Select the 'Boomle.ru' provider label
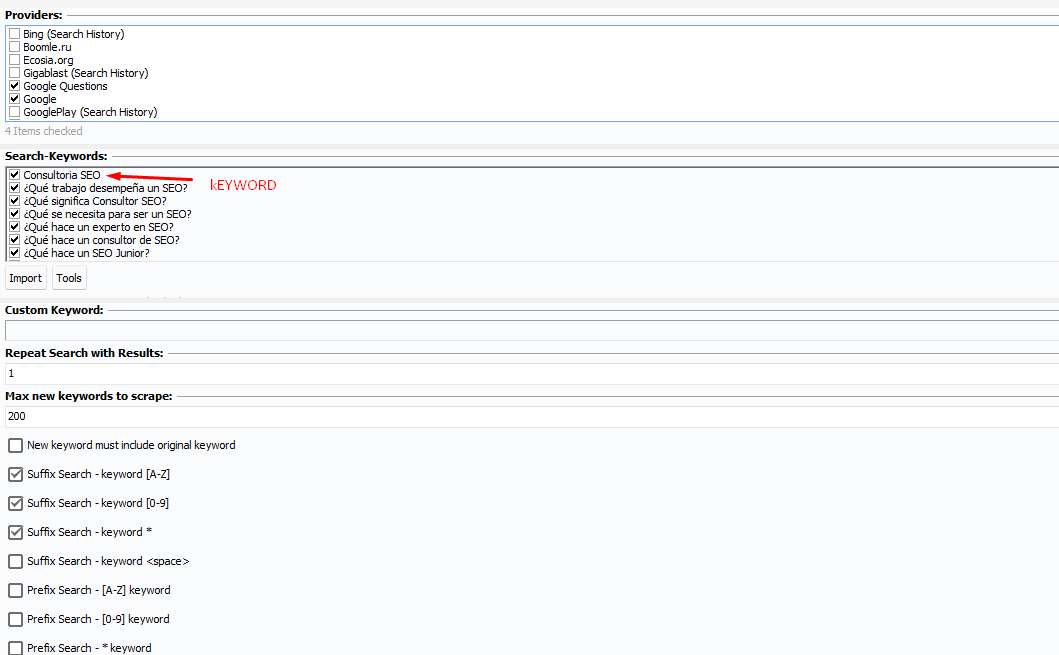 coord(47,47)
